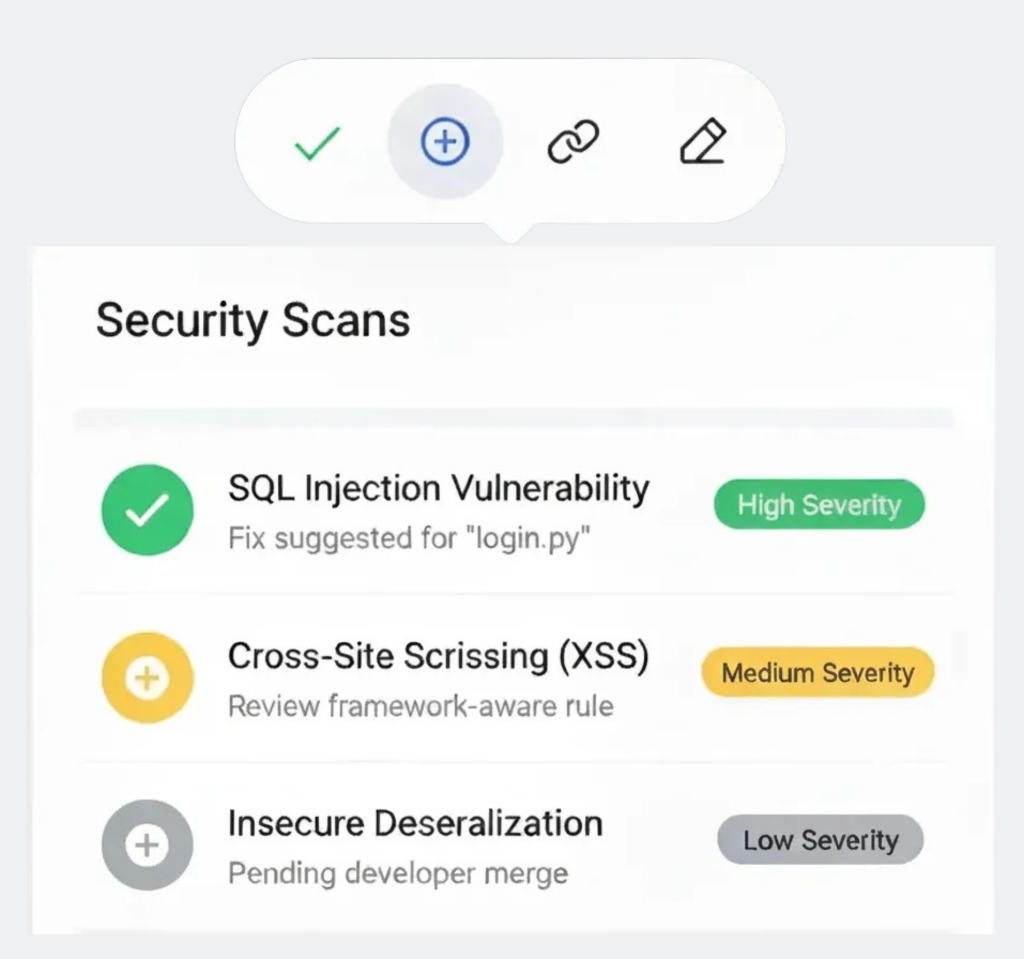This screenshot has height=959, width=1024.
Task: Click the pencil edit icon
Action: click(702, 142)
